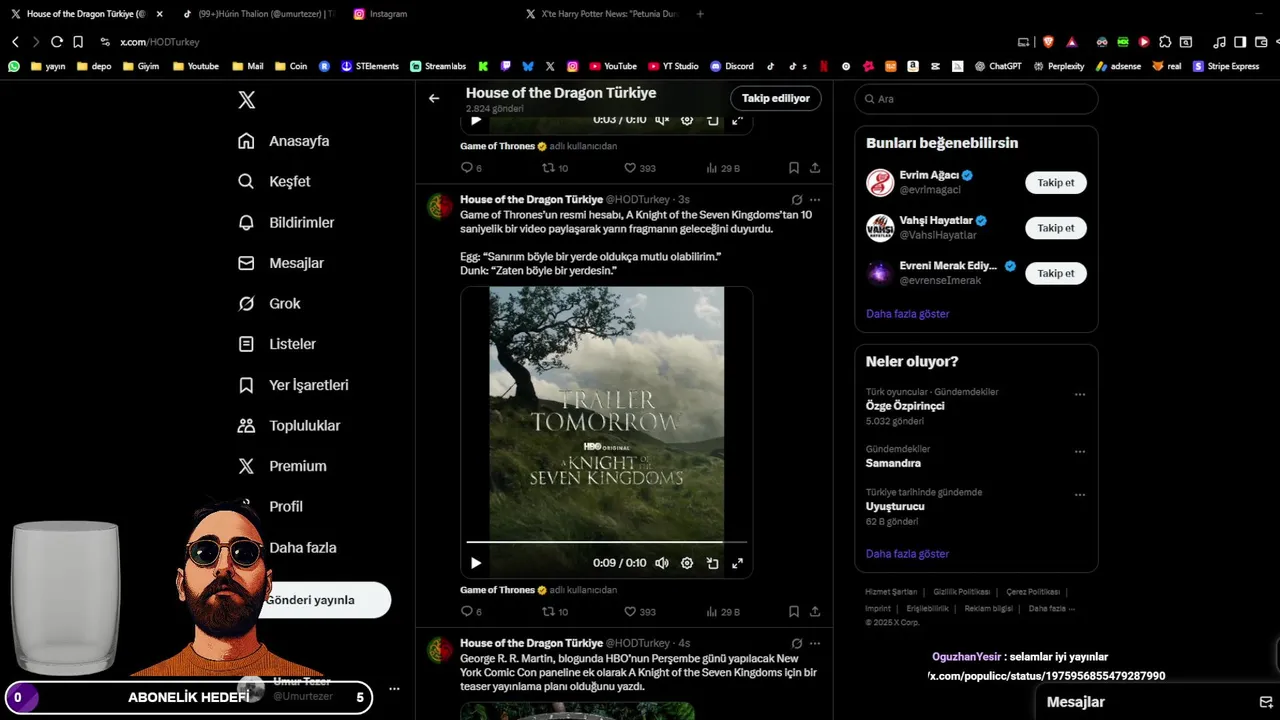Mute the video showing 0:09 / 0:10
This screenshot has height=720, width=1280.
click(x=661, y=563)
